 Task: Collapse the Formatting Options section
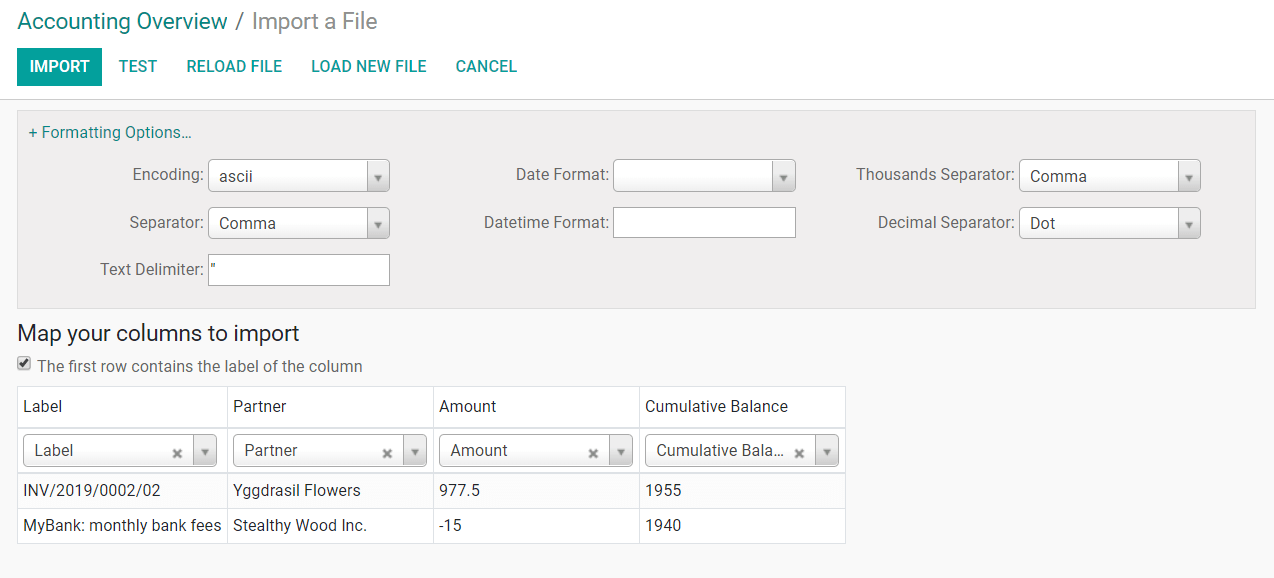[110, 132]
